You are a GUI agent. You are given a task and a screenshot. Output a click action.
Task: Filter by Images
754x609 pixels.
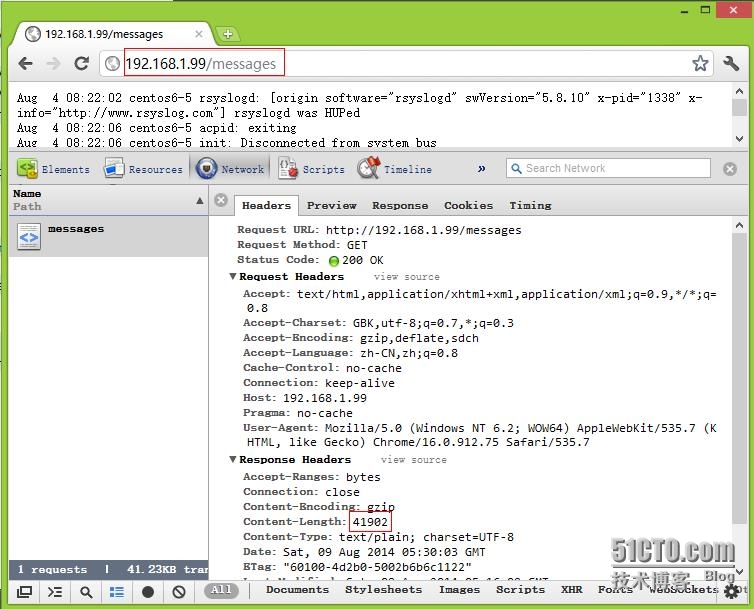point(459,590)
